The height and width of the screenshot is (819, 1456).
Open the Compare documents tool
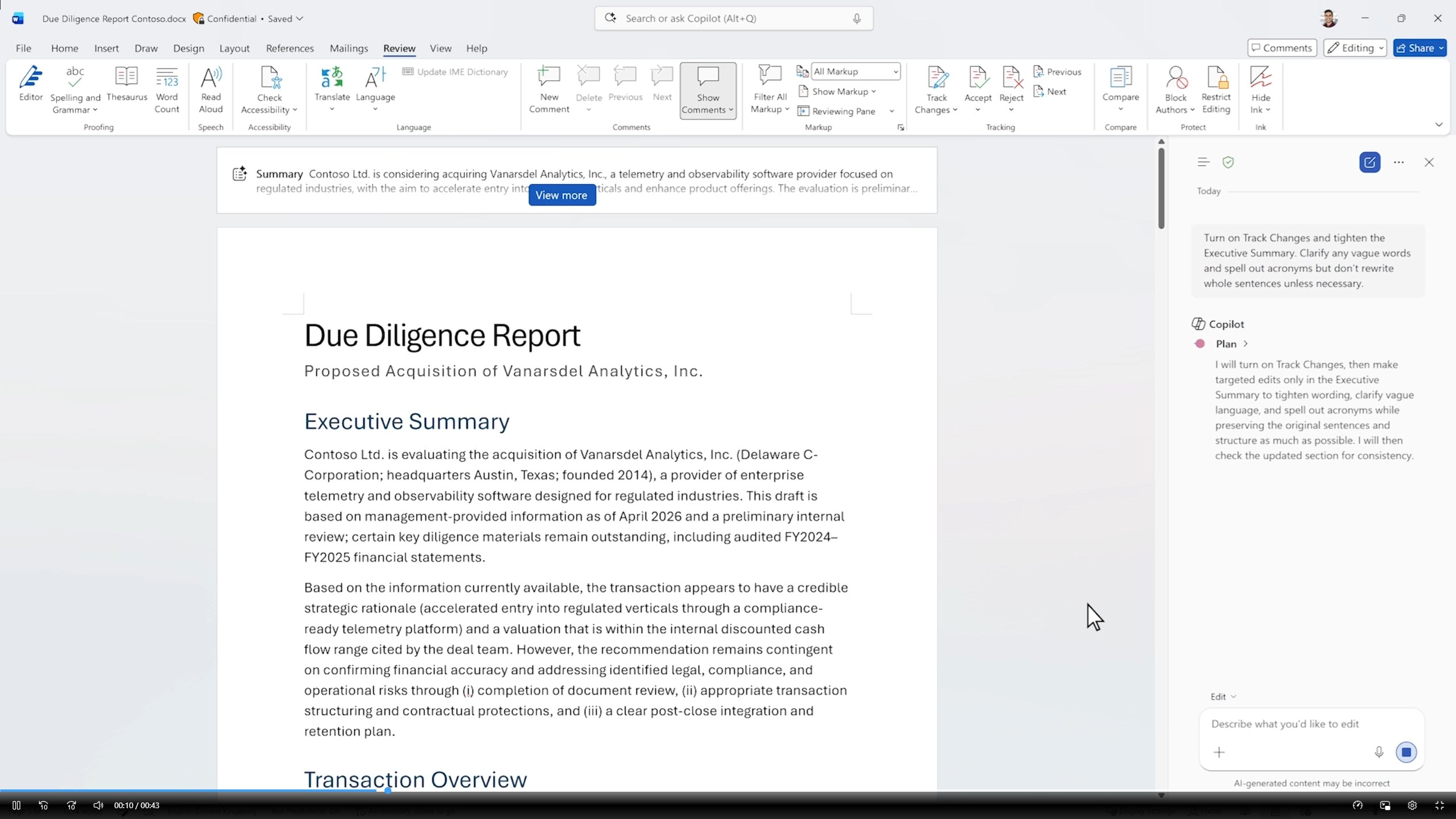click(x=1120, y=89)
